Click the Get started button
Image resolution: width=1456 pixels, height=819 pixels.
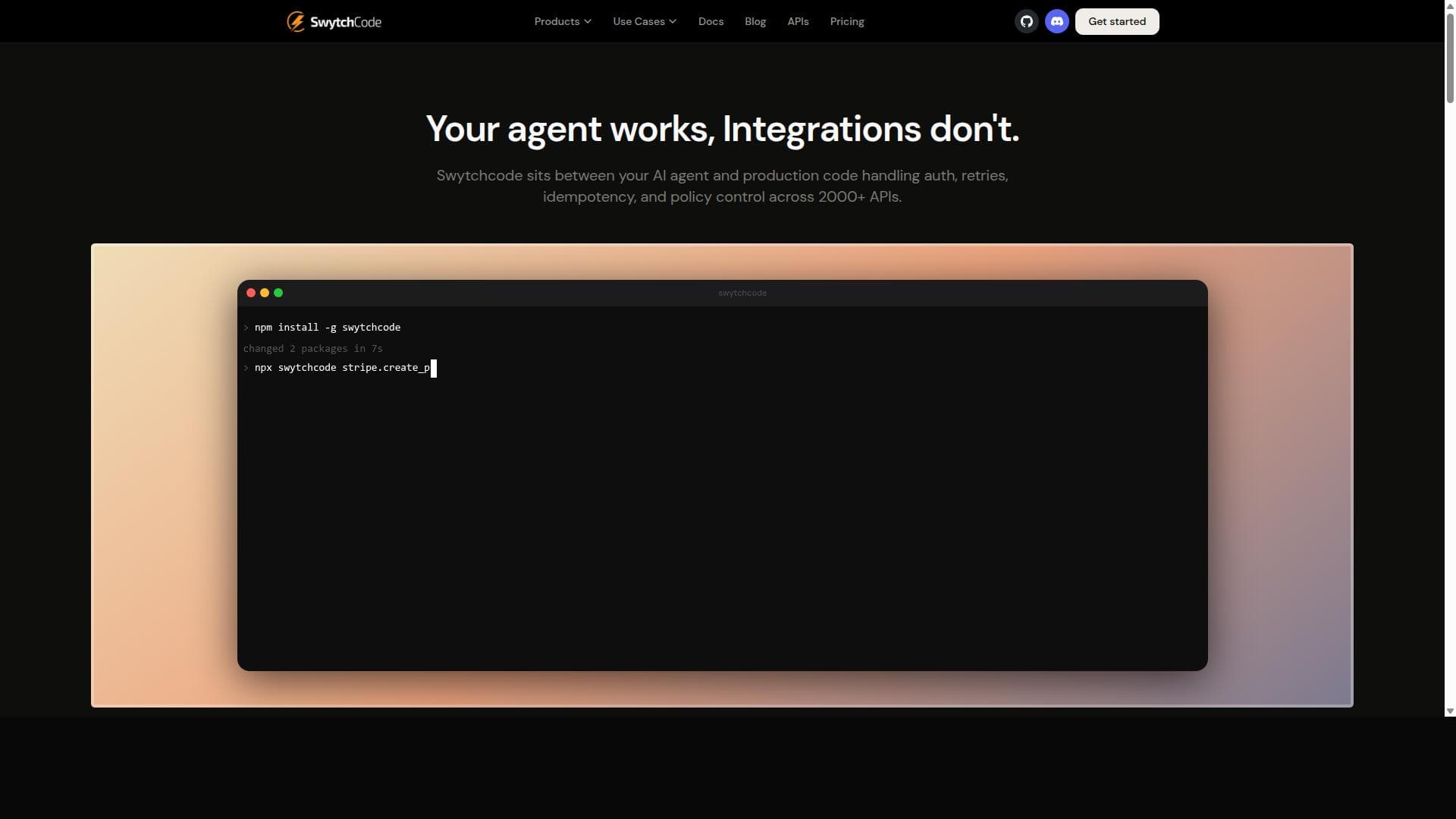[x=1117, y=21]
